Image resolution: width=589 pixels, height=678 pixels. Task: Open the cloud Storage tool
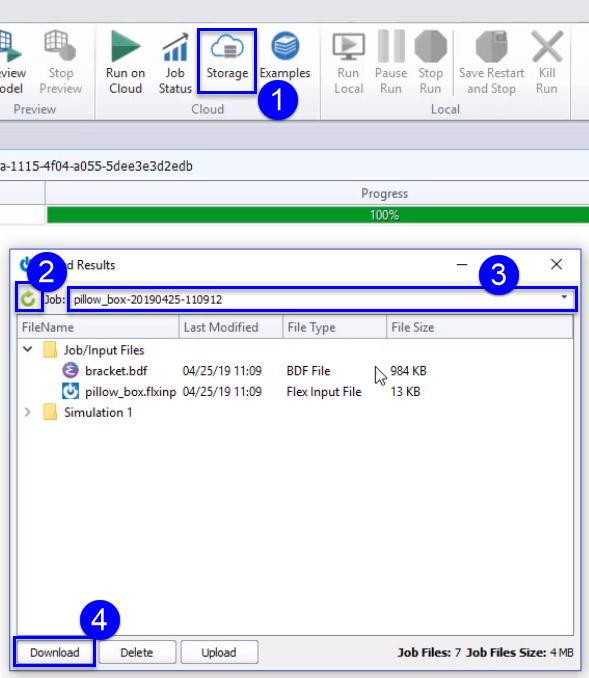227,61
